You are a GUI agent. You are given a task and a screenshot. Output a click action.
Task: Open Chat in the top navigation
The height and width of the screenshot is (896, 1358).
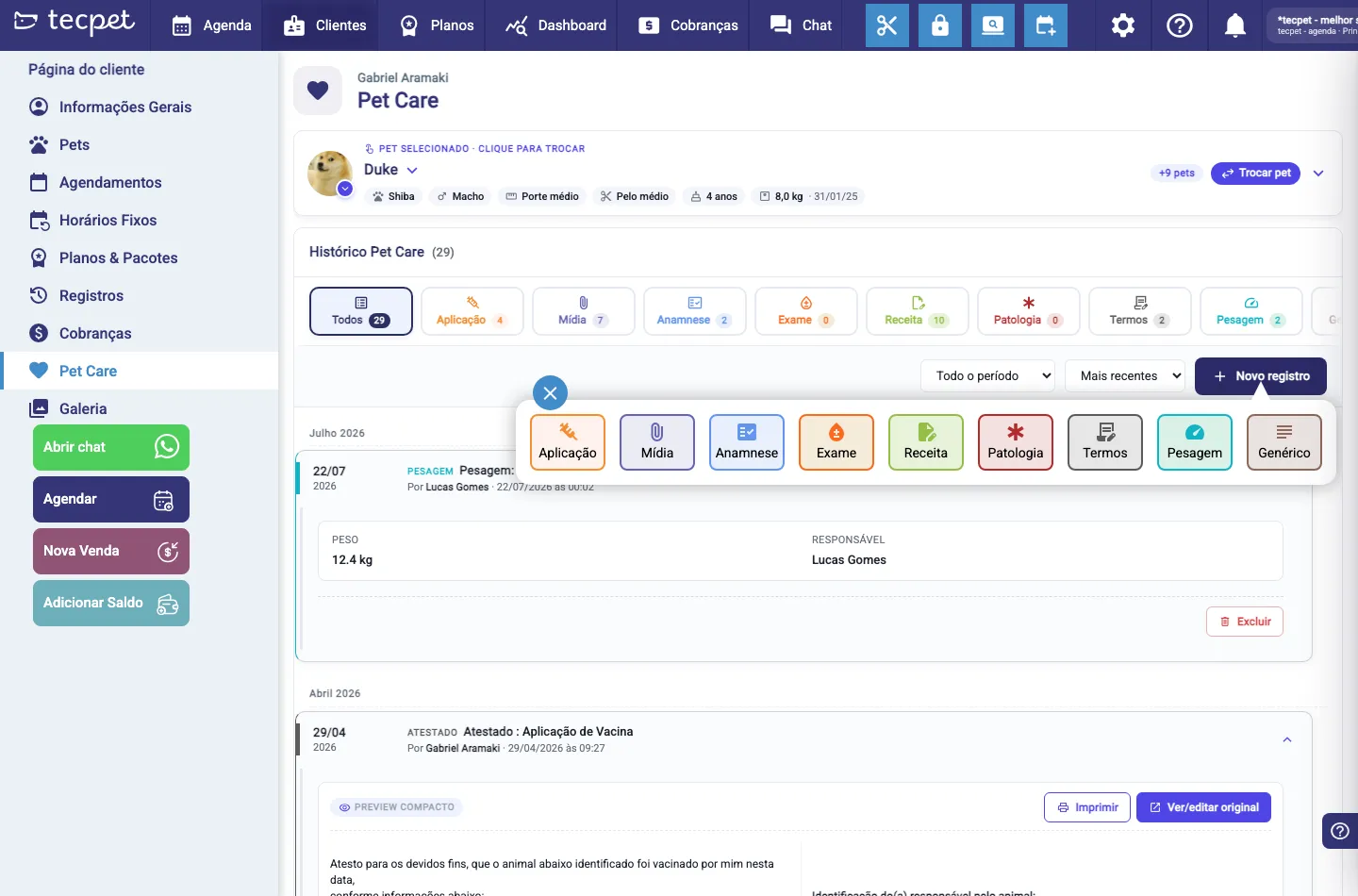pyautogui.click(x=802, y=25)
